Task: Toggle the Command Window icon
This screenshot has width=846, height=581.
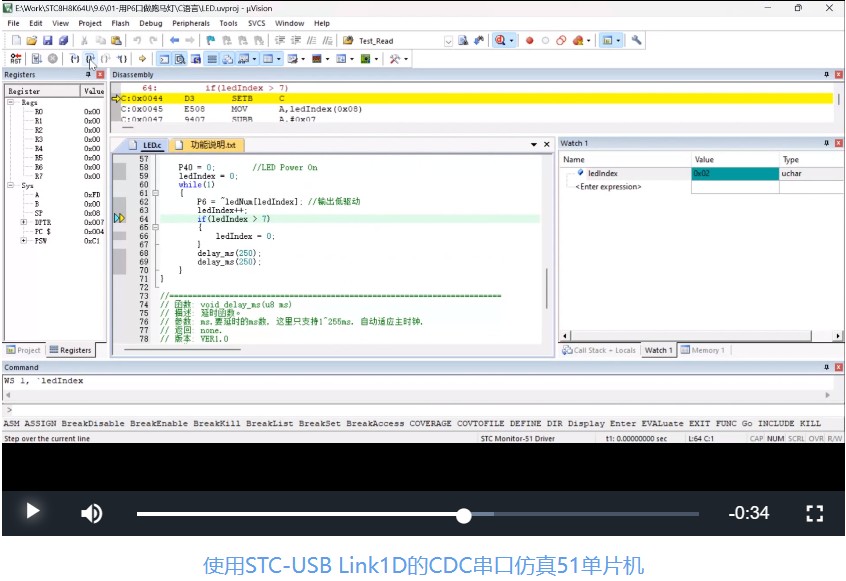Action: click(x=164, y=59)
